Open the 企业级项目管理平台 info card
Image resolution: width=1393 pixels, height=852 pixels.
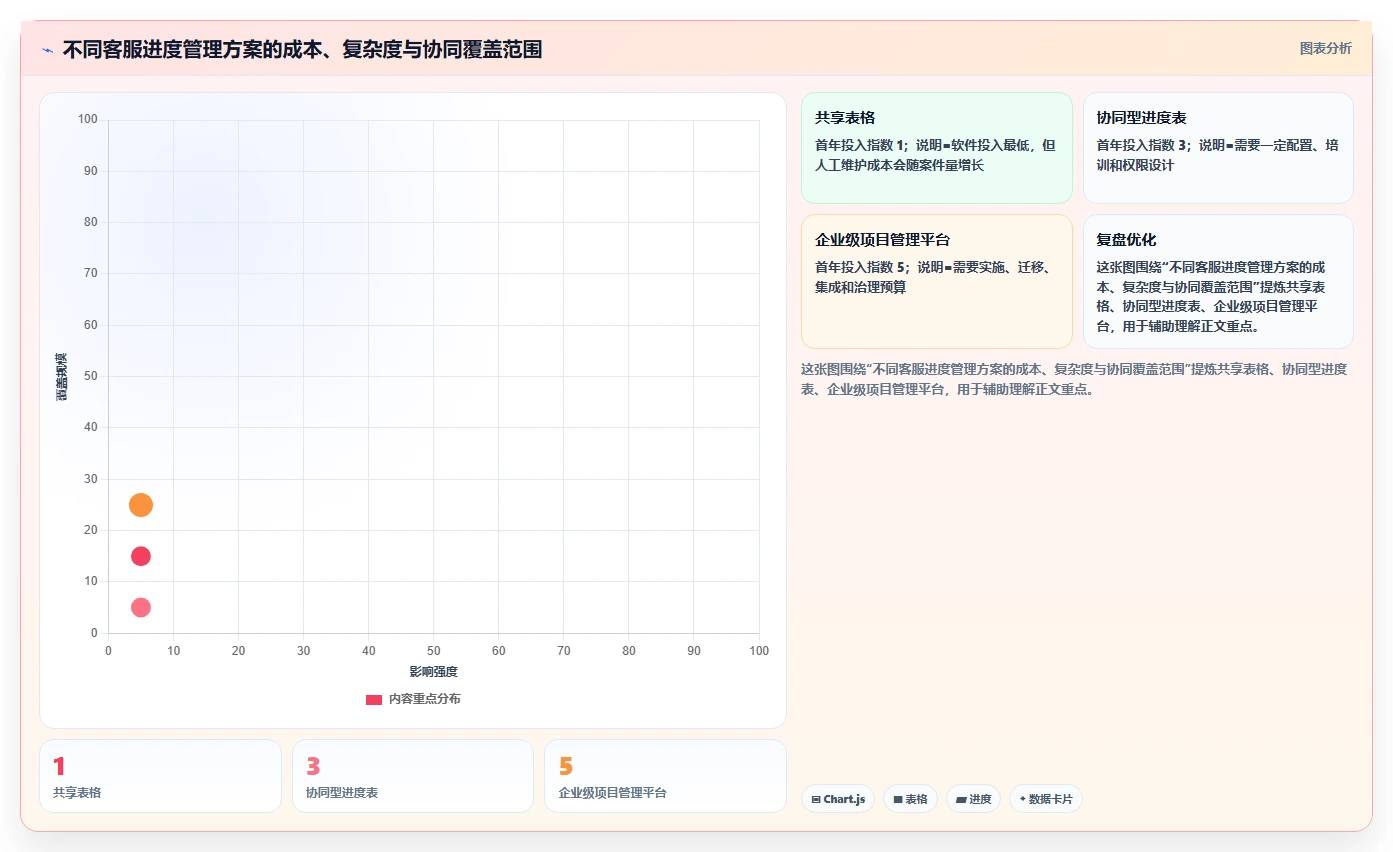[x=936, y=282]
